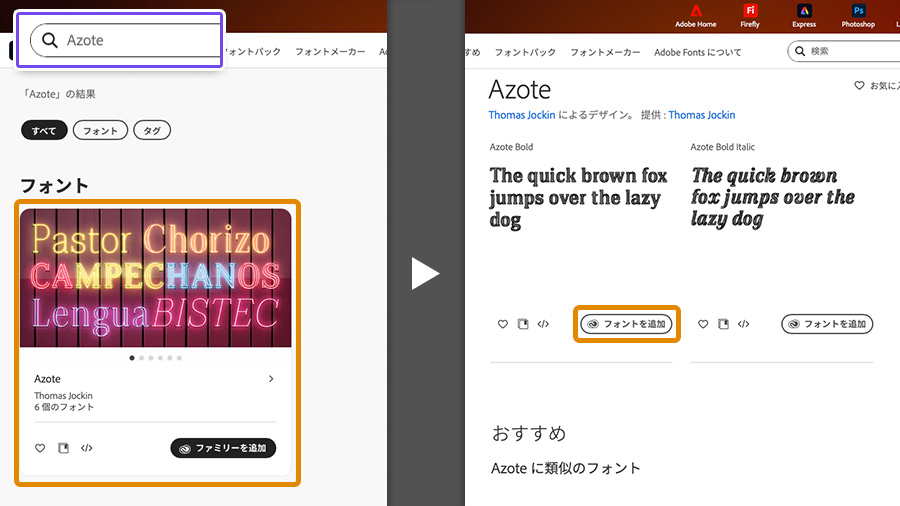Open Azote family via chevron arrow
900x506 pixels.
pos(271,379)
